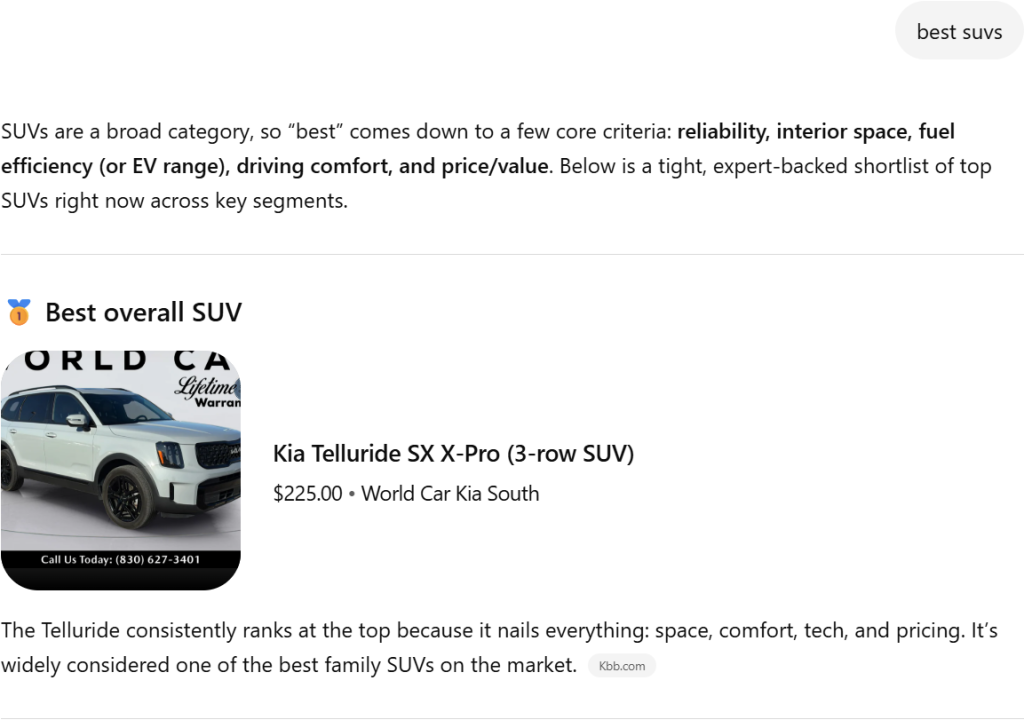Click the "best suvs" user message bubble
Image resolution: width=1024 pixels, height=720 pixels.
pos(959,31)
